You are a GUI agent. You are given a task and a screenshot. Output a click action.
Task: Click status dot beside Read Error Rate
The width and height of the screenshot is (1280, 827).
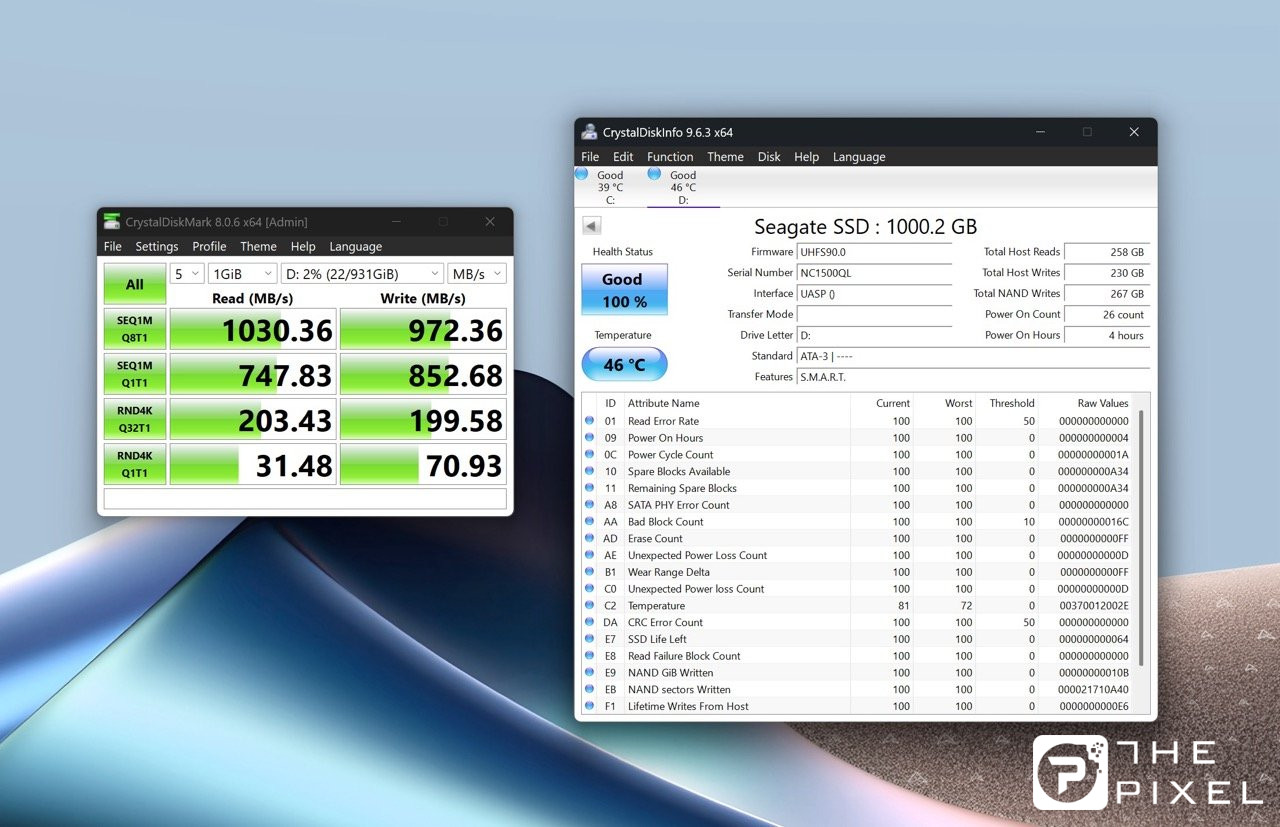pyautogui.click(x=589, y=421)
